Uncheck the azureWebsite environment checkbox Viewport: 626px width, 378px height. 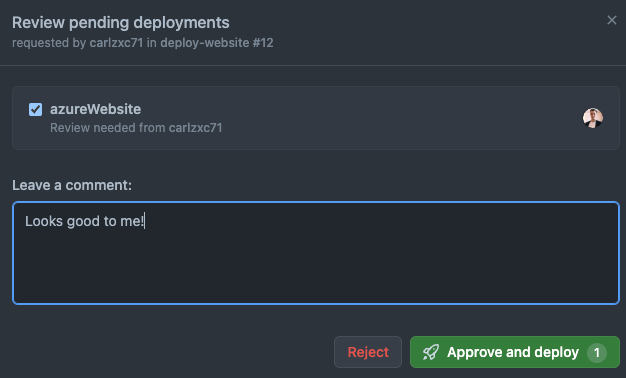(x=36, y=109)
